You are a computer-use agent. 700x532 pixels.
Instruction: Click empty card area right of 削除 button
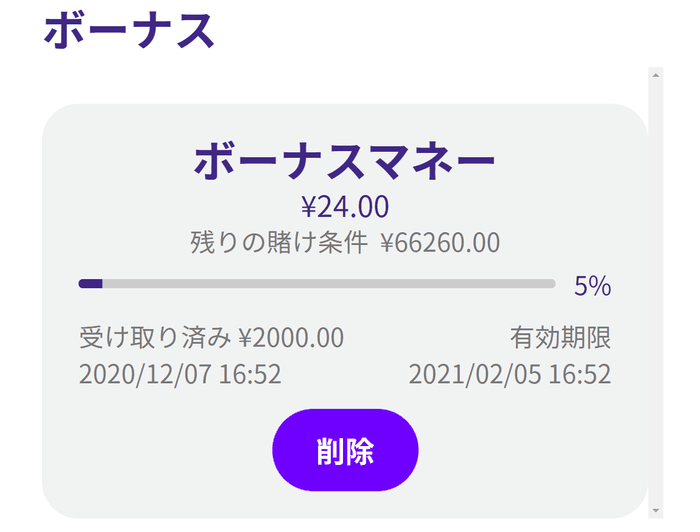tap(530, 450)
